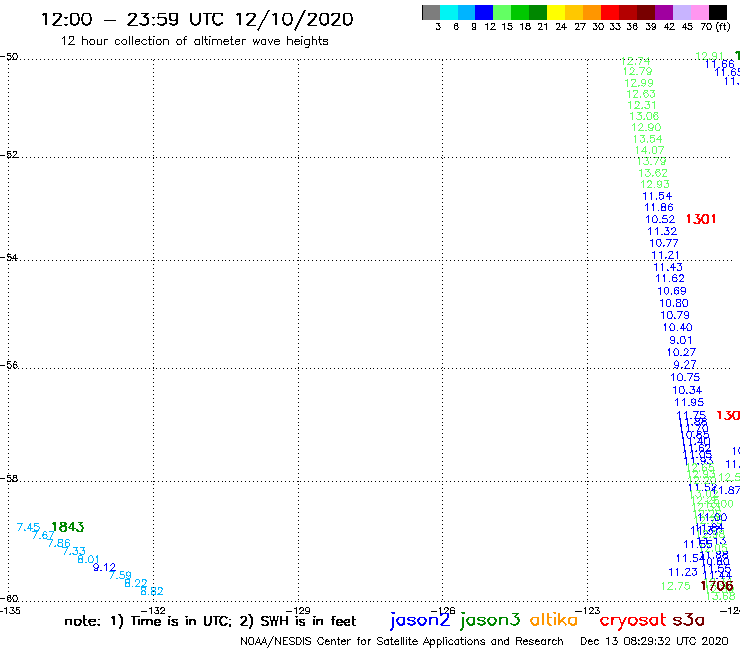Click wave height value '8.01'
This screenshot has height=650, width=740.
click(x=88, y=559)
